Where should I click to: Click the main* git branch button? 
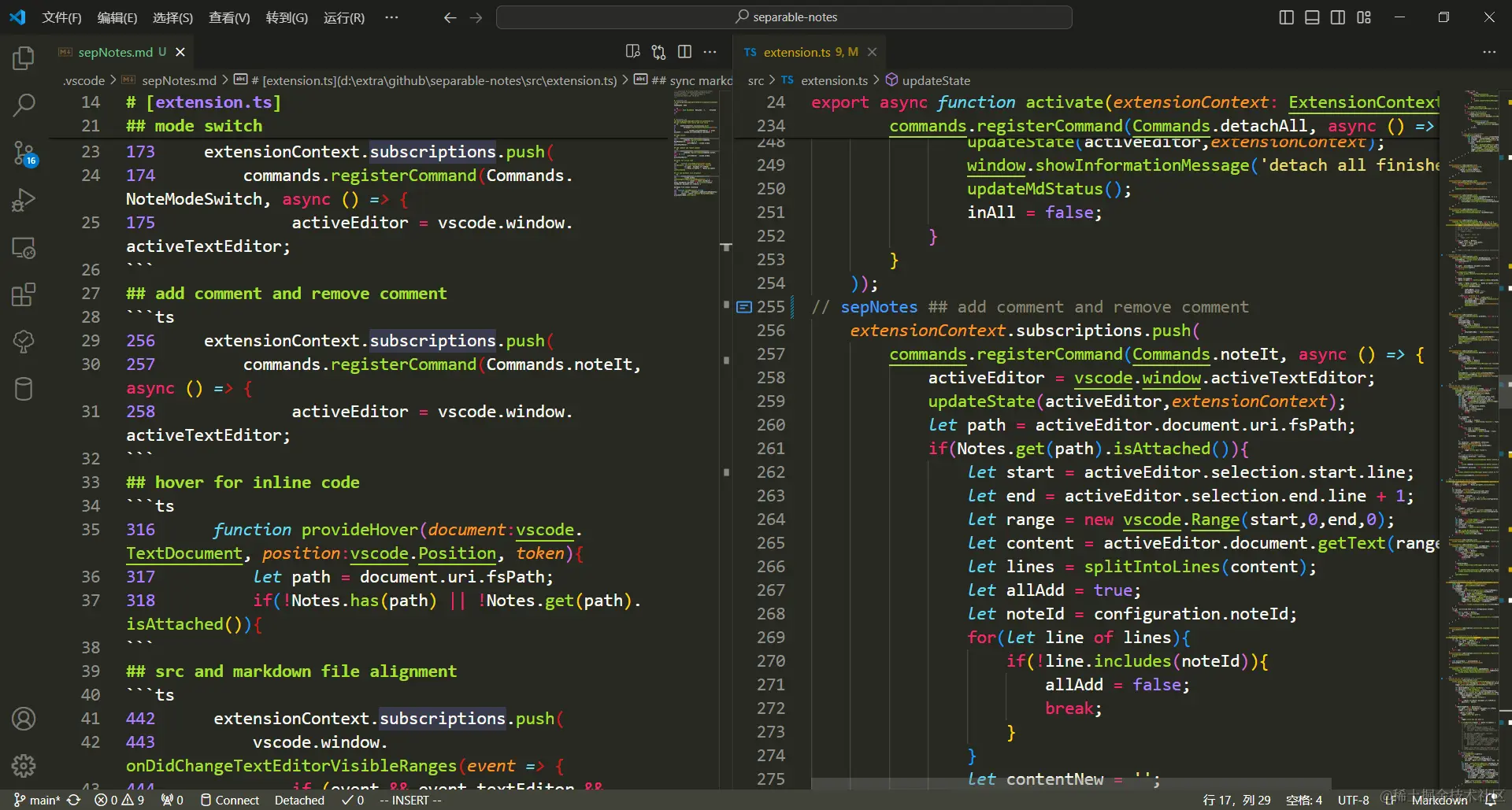click(x=37, y=800)
